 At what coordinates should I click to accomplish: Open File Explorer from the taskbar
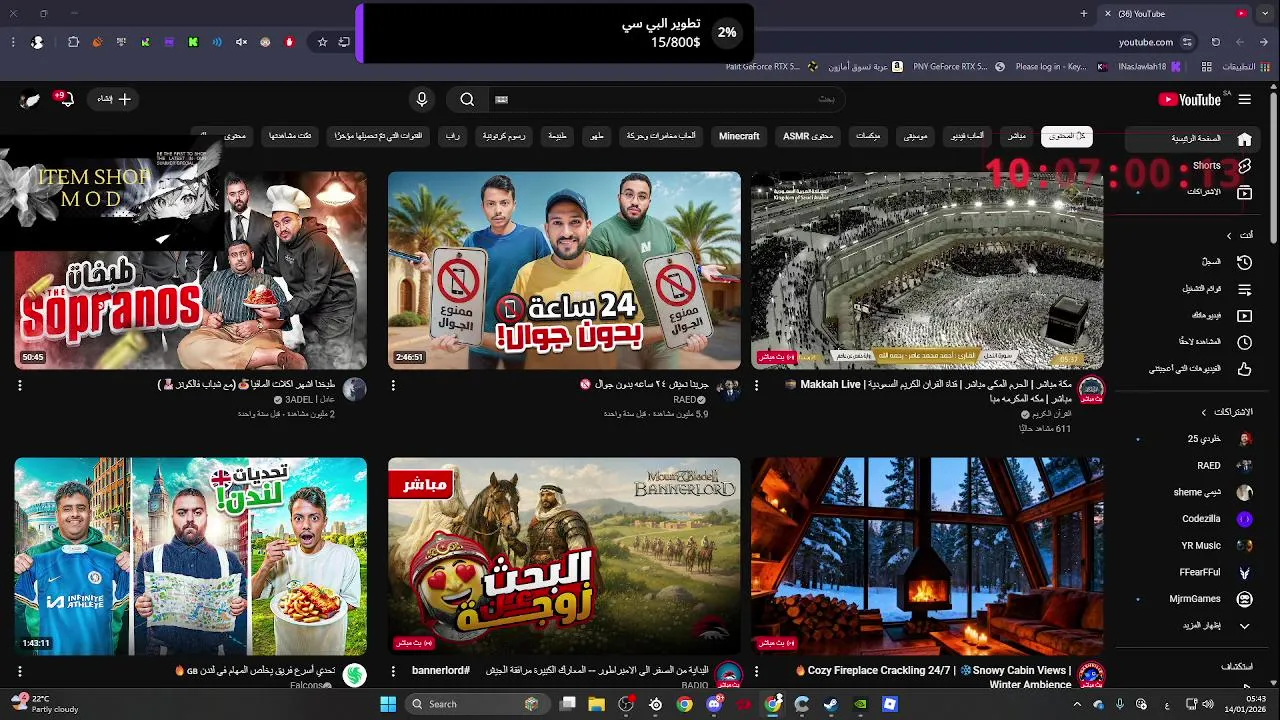coord(597,704)
